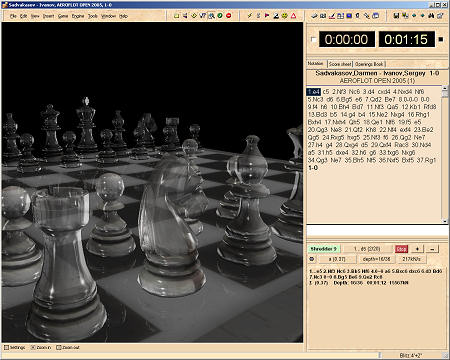Switch to the Openings Book tab
The image size is (450, 360).
click(x=369, y=64)
